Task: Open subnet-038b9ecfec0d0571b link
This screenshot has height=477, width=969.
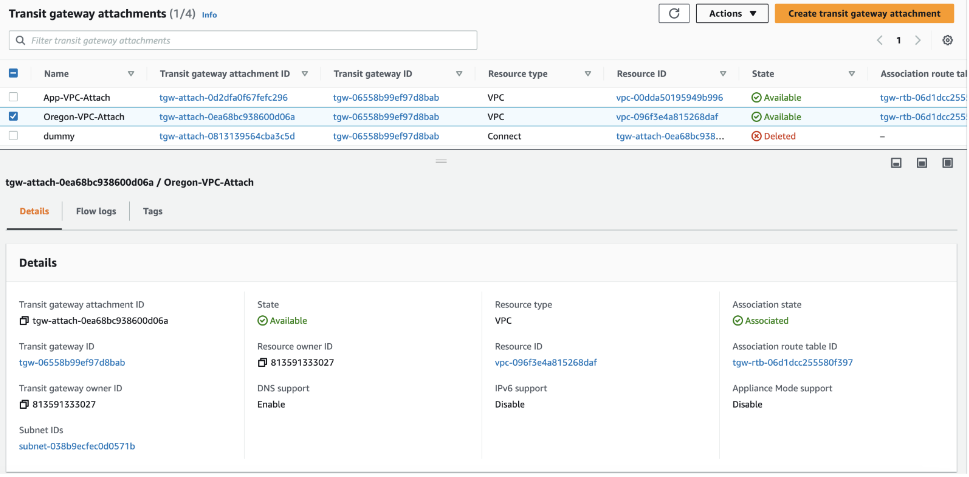Action: [77, 446]
